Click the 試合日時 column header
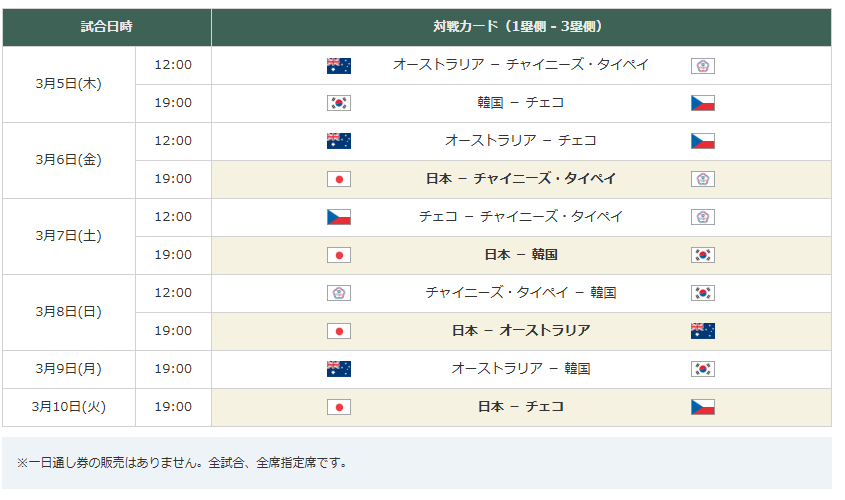Viewport: 845px width, 500px height. pos(107,27)
